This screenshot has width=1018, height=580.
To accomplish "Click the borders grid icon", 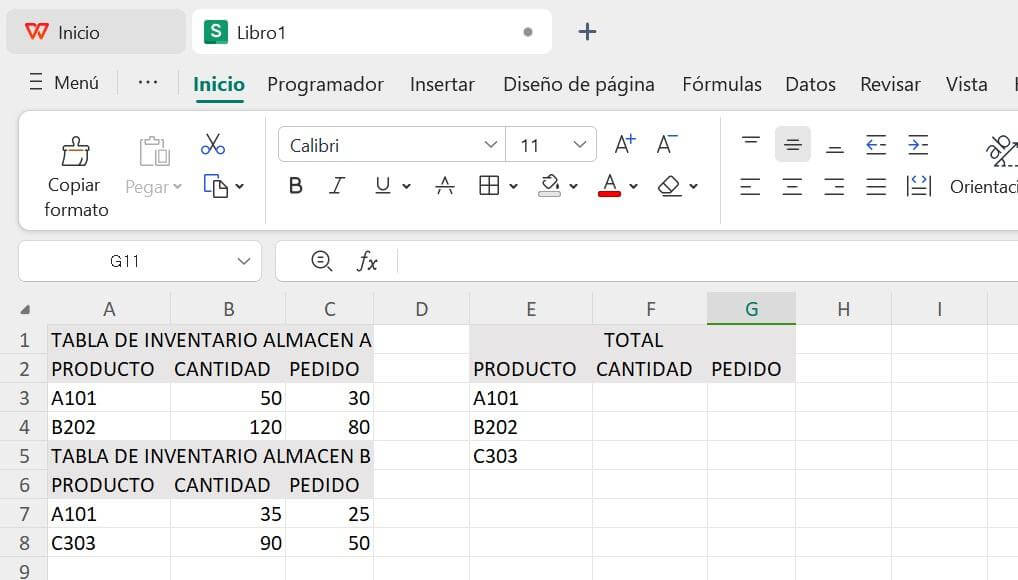I will click(489, 186).
